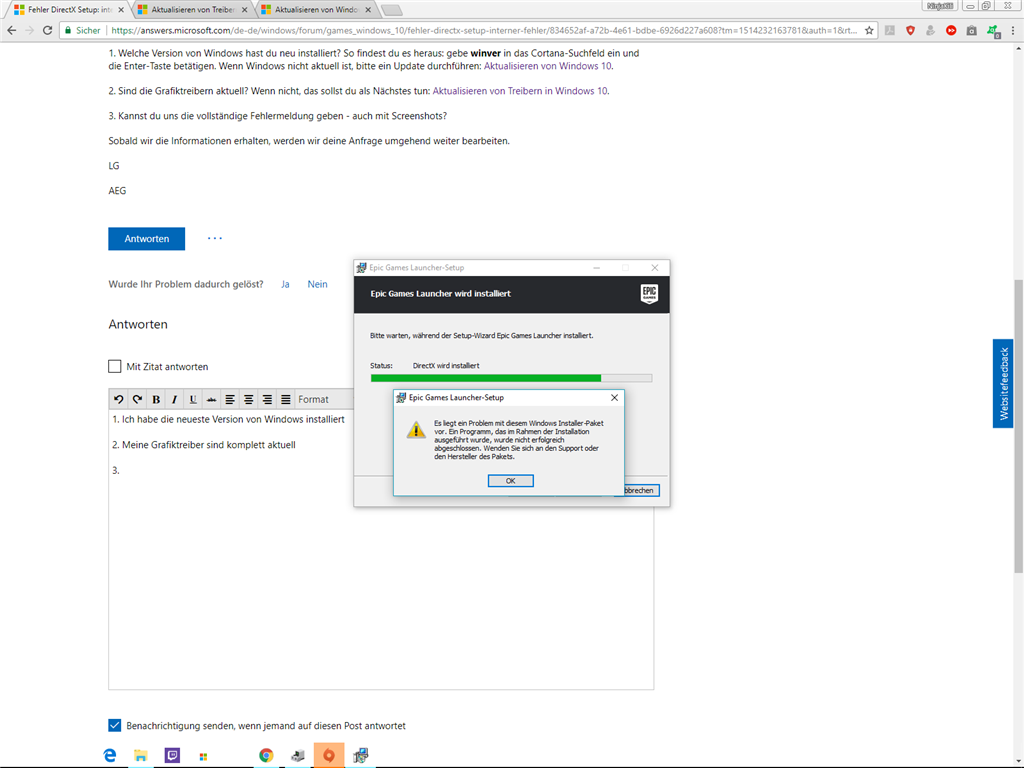Click the shopping bag extension icon

pyautogui.click(x=972, y=30)
